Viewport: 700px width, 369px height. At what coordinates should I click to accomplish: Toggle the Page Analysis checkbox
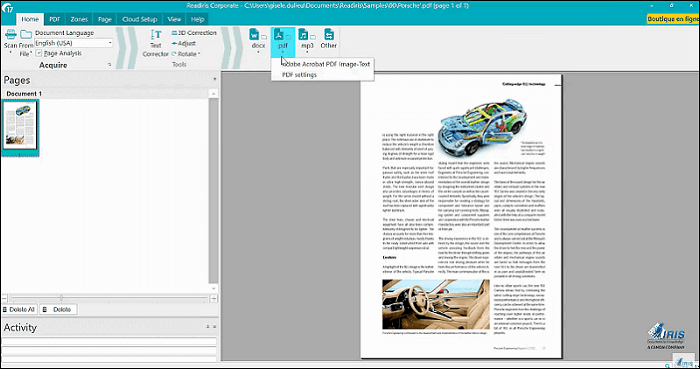point(39,53)
